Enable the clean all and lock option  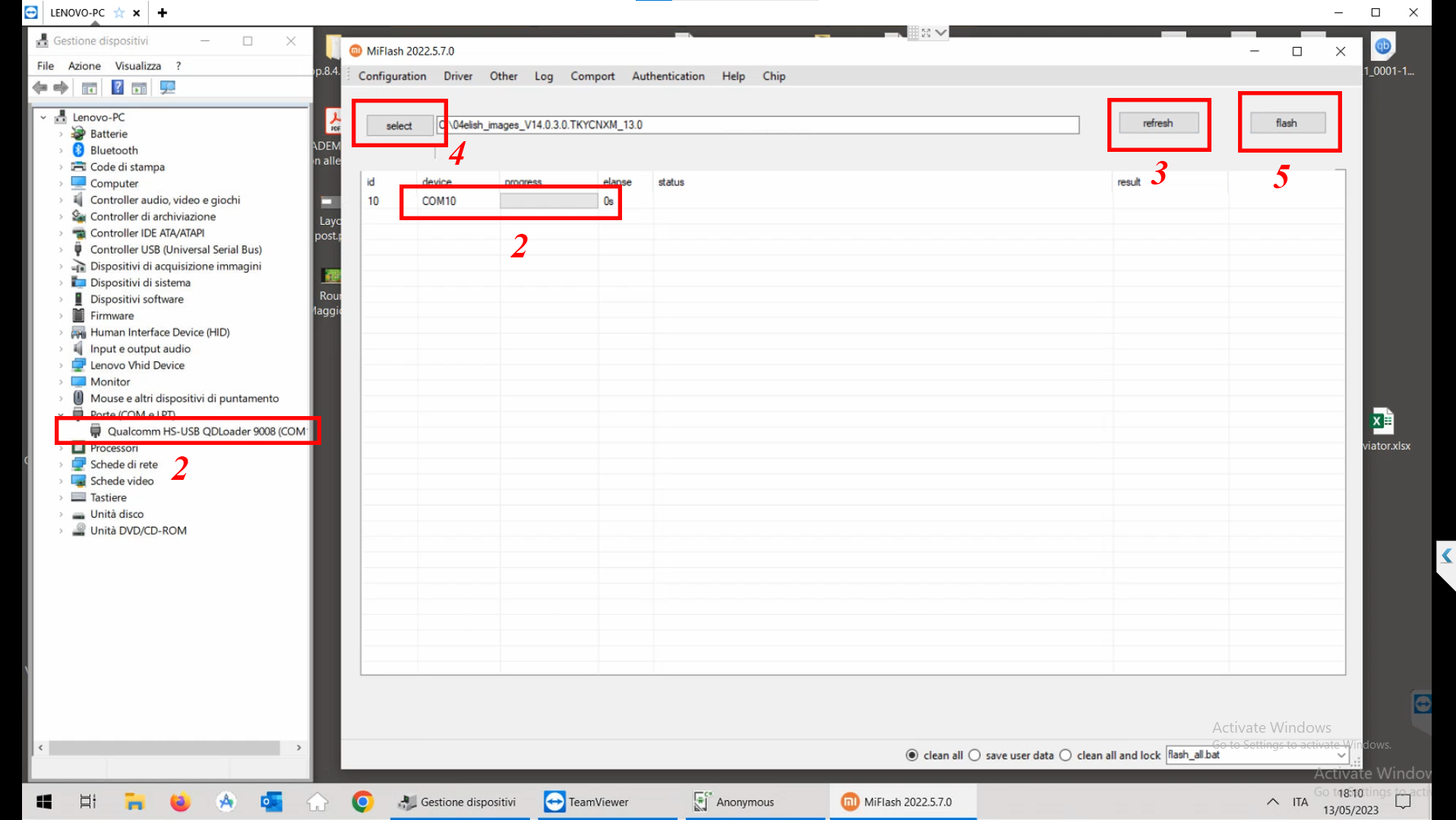click(x=1066, y=755)
